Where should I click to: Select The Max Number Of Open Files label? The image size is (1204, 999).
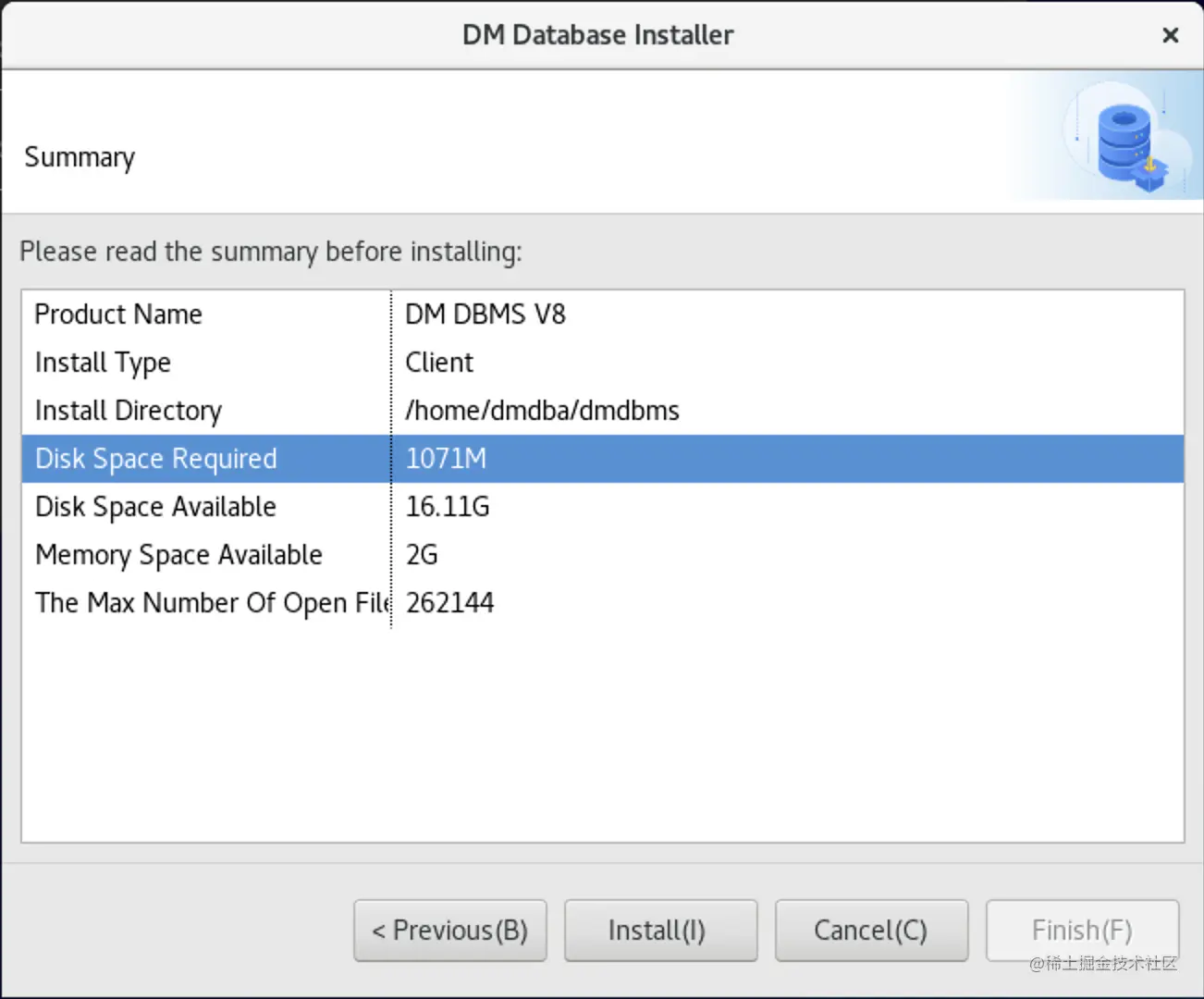[213, 603]
